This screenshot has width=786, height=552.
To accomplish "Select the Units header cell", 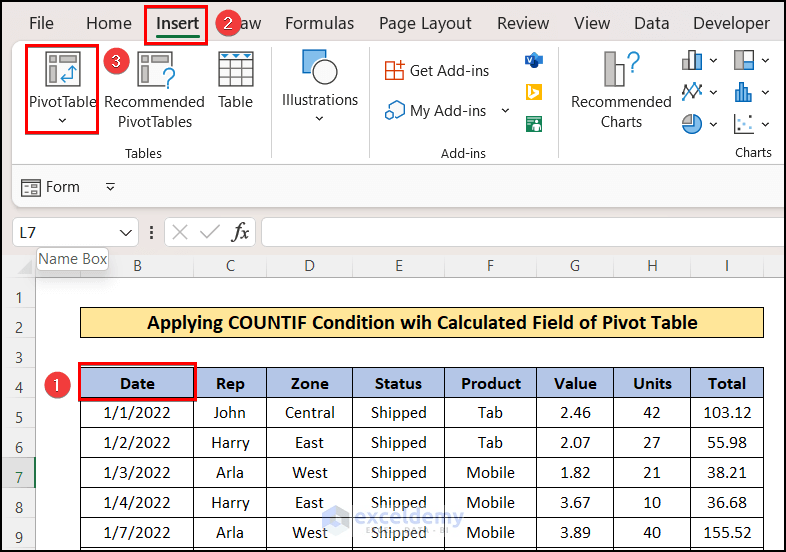I will [652, 383].
